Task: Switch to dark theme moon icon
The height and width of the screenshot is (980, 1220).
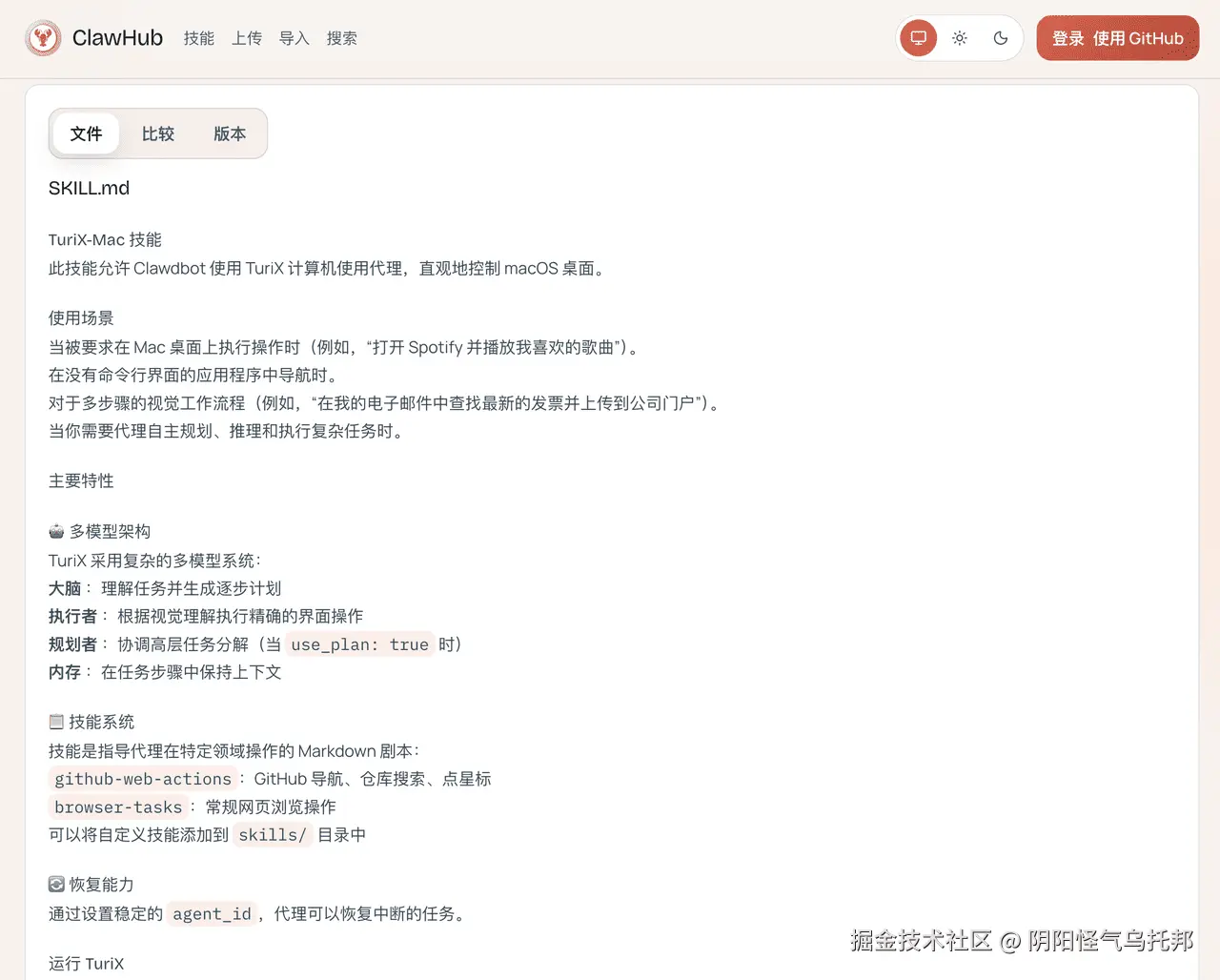Action: [1001, 38]
